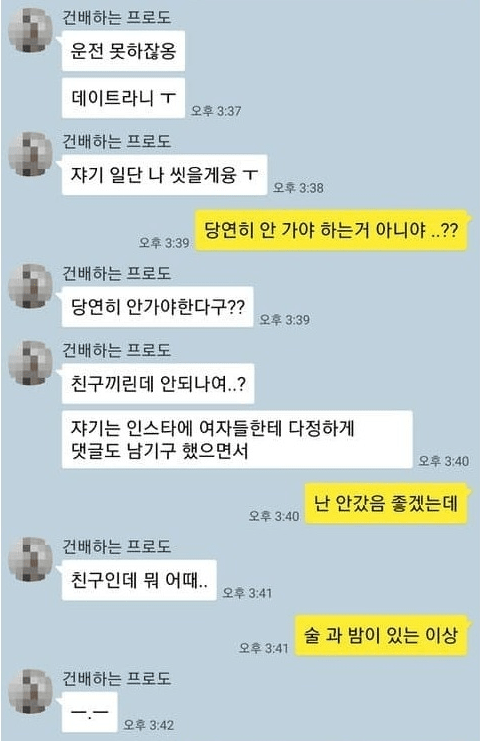Select the 'ㅡ.ㅡ' message bubble
Image resolution: width=480 pixels, height=741 pixels.
(x=89, y=712)
